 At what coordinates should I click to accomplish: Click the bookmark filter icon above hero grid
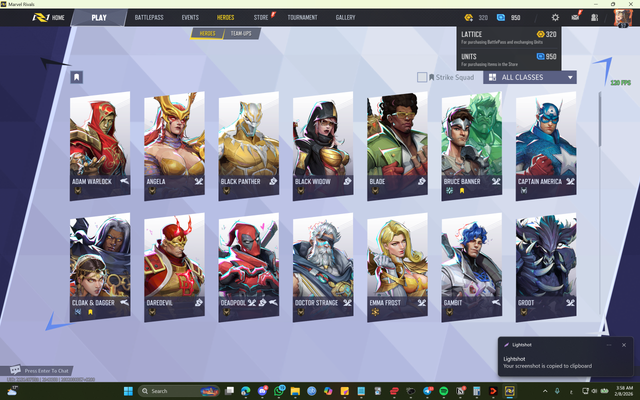76,77
